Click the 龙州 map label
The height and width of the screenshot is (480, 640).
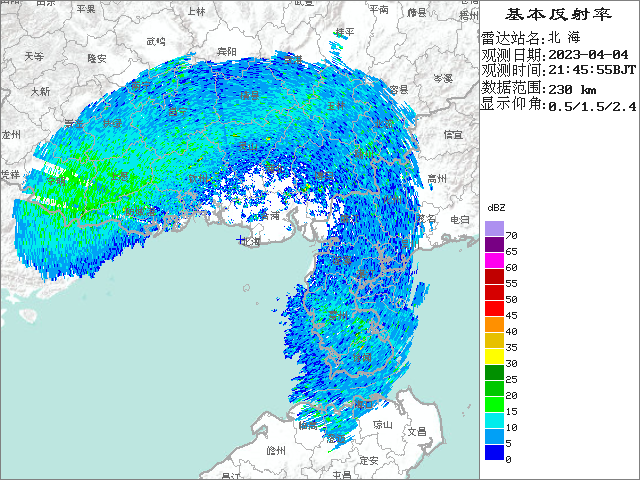tap(11, 135)
